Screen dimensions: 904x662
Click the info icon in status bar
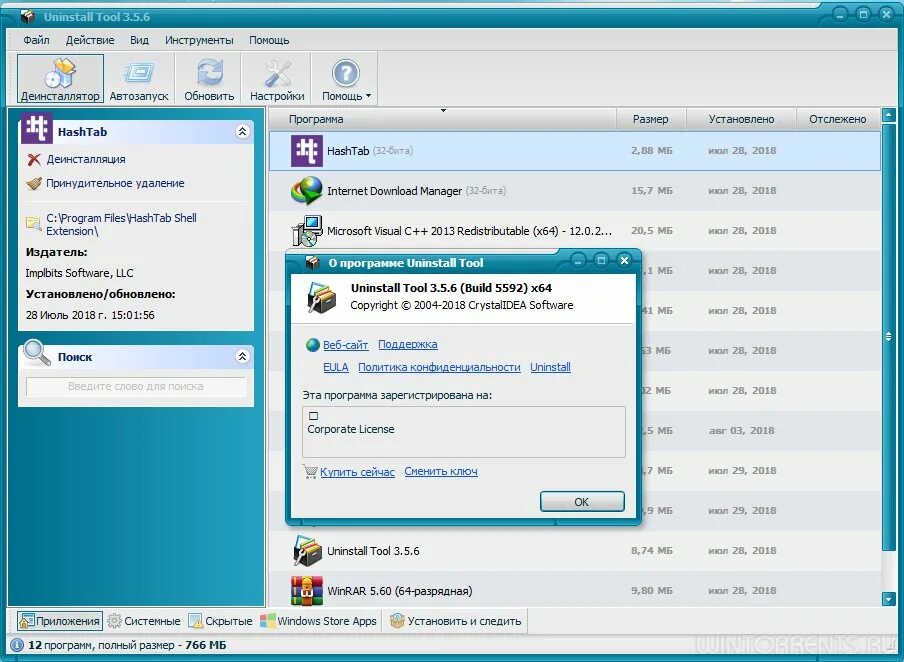tap(17, 645)
